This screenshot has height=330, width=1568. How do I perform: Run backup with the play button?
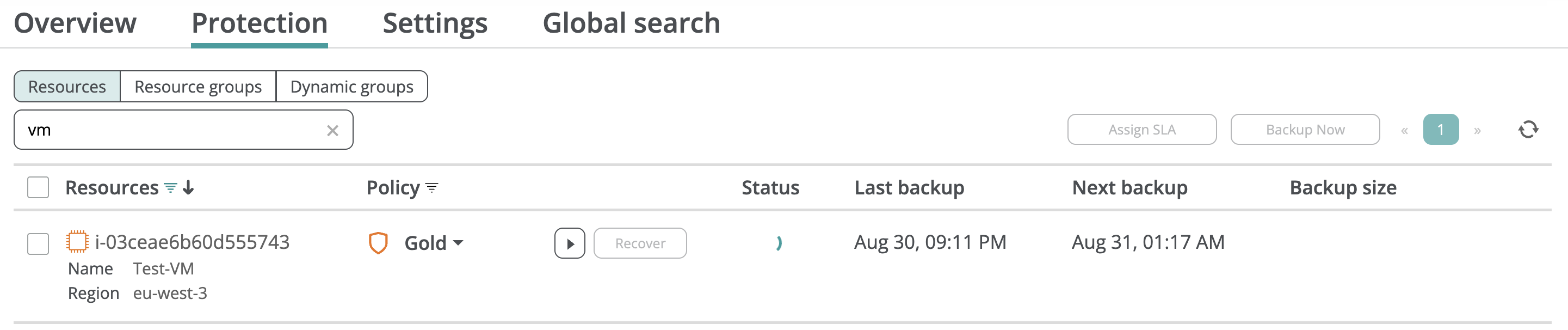click(x=569, y=243)
